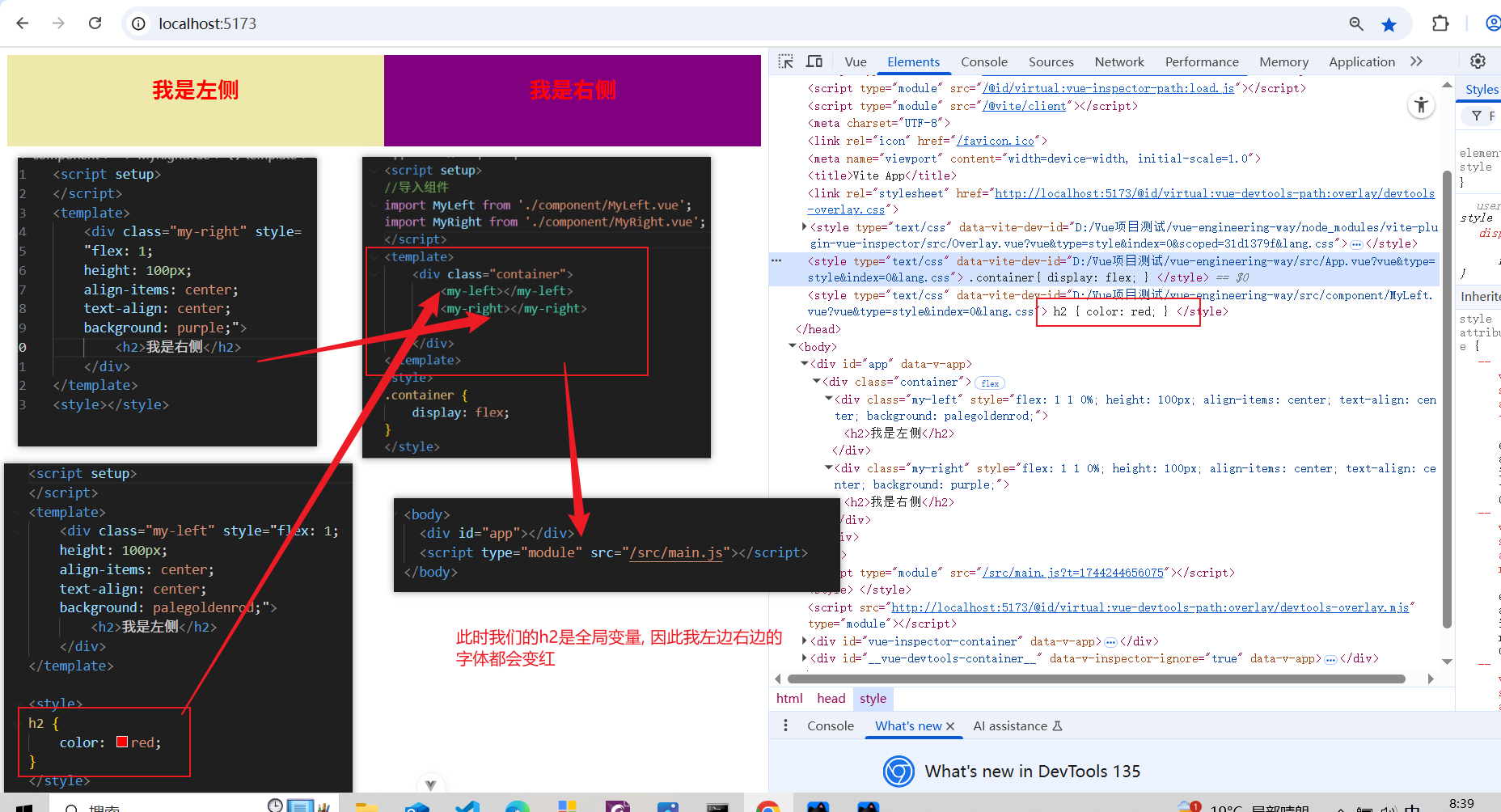Go back using the browser back arrow

click(x=23, y=23)
